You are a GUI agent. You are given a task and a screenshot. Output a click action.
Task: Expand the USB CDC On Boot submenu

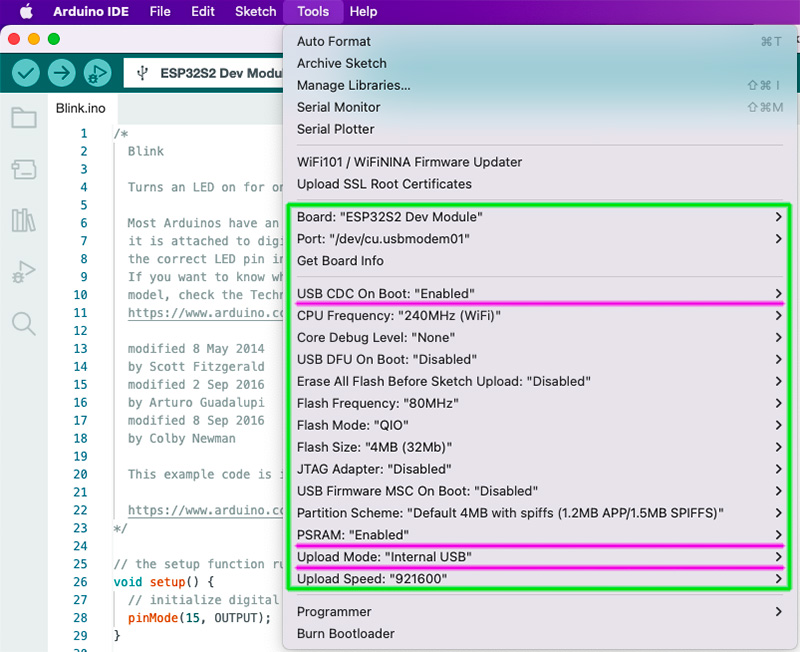click(x=385, y=293)
